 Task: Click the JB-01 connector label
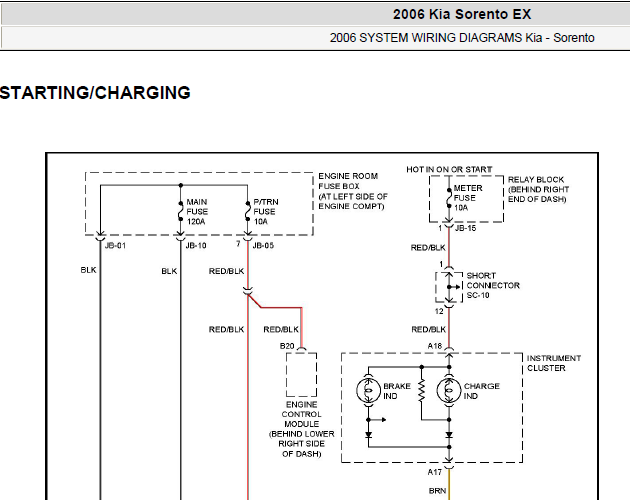pos(115,246)
